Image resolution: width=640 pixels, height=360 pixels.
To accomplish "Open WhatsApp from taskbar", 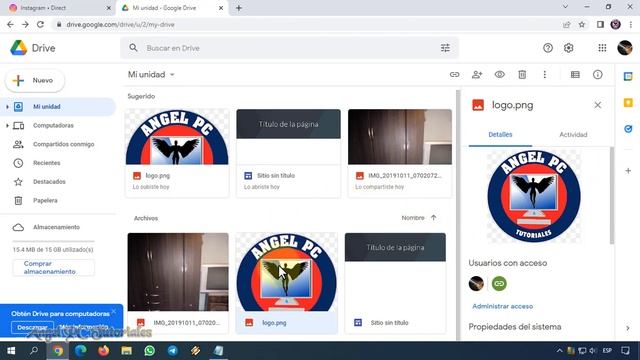I will [x=149, y=351].
